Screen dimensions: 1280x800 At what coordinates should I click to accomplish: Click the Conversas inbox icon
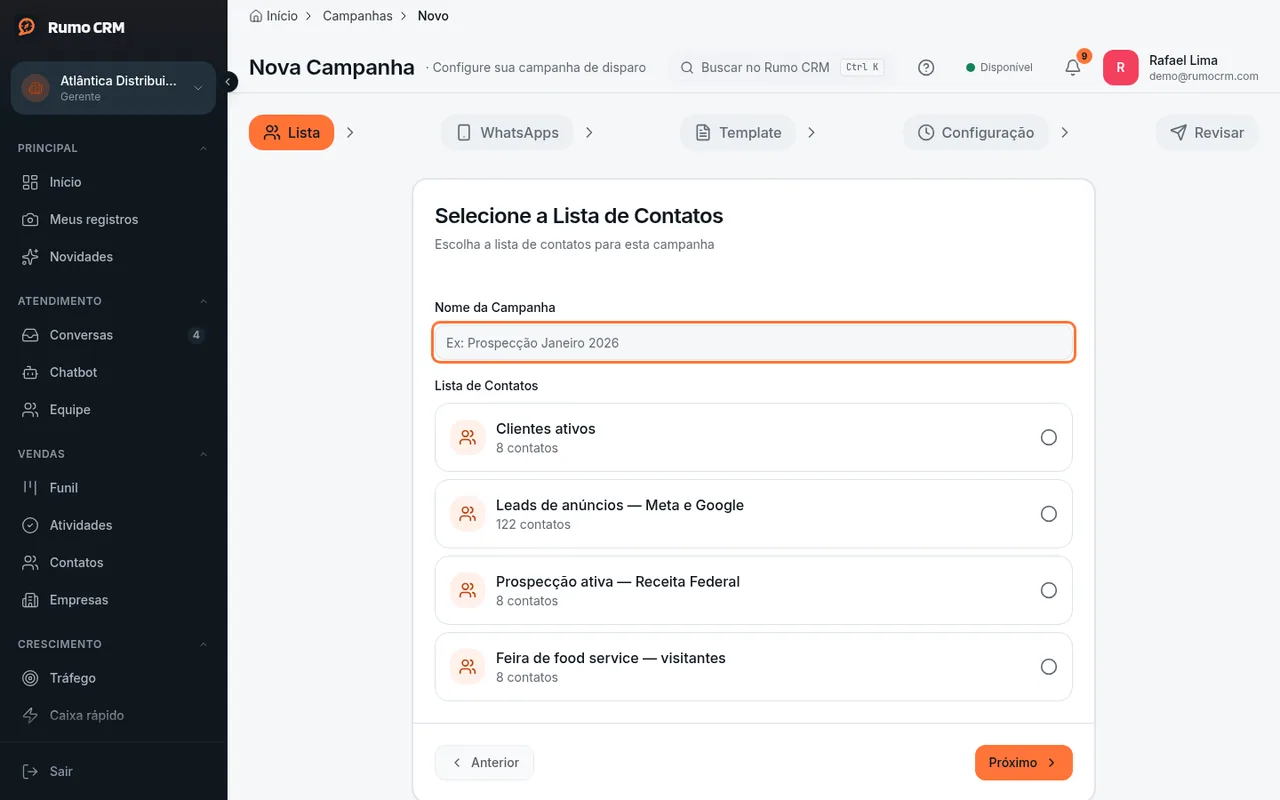[31, 335]
